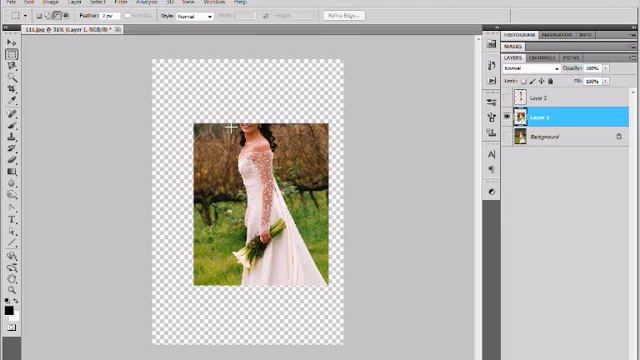Swap foreground and background colors
Screen dimensions: 640x360
[16, 301]
